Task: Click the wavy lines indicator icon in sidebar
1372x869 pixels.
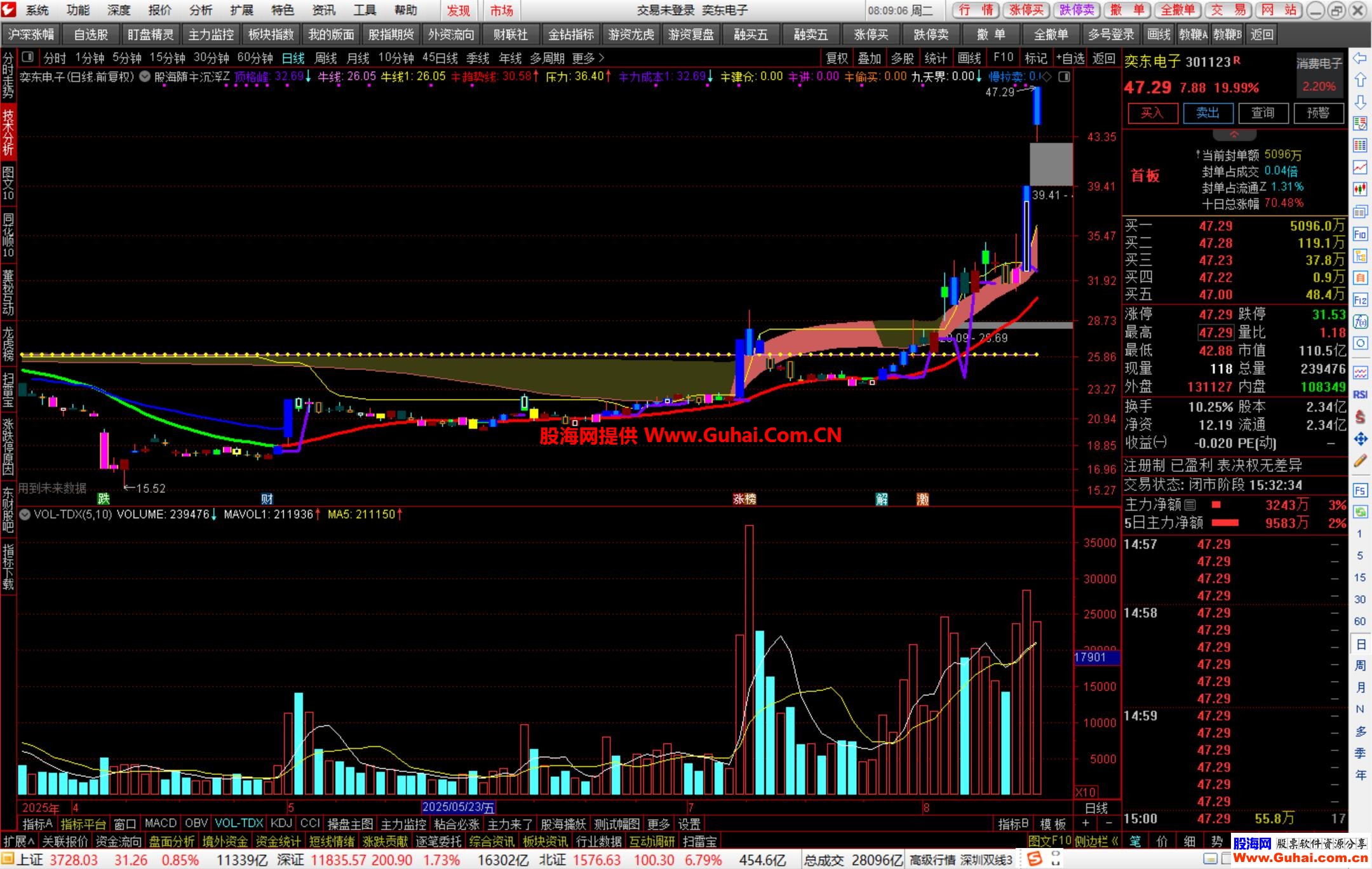Action: pos(1360,372)
